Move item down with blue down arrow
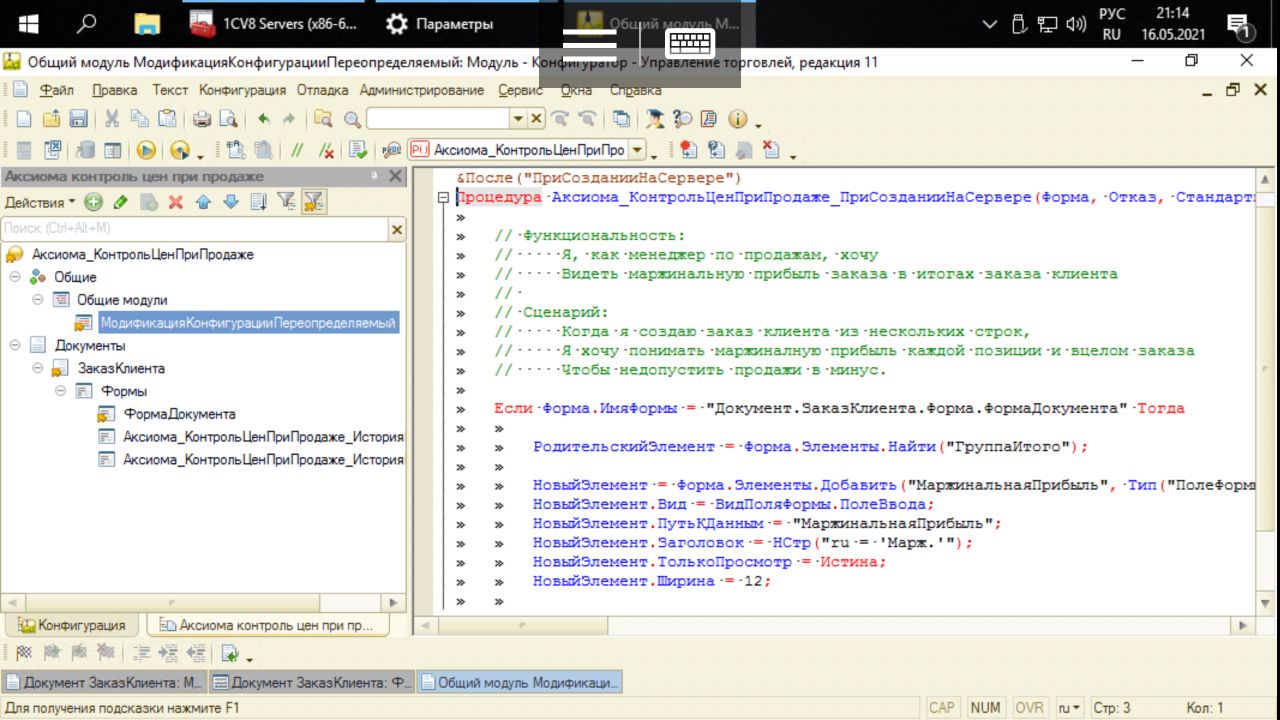Image resolution: width=1280 pixels, height=720 pixels. coord(231,202)
